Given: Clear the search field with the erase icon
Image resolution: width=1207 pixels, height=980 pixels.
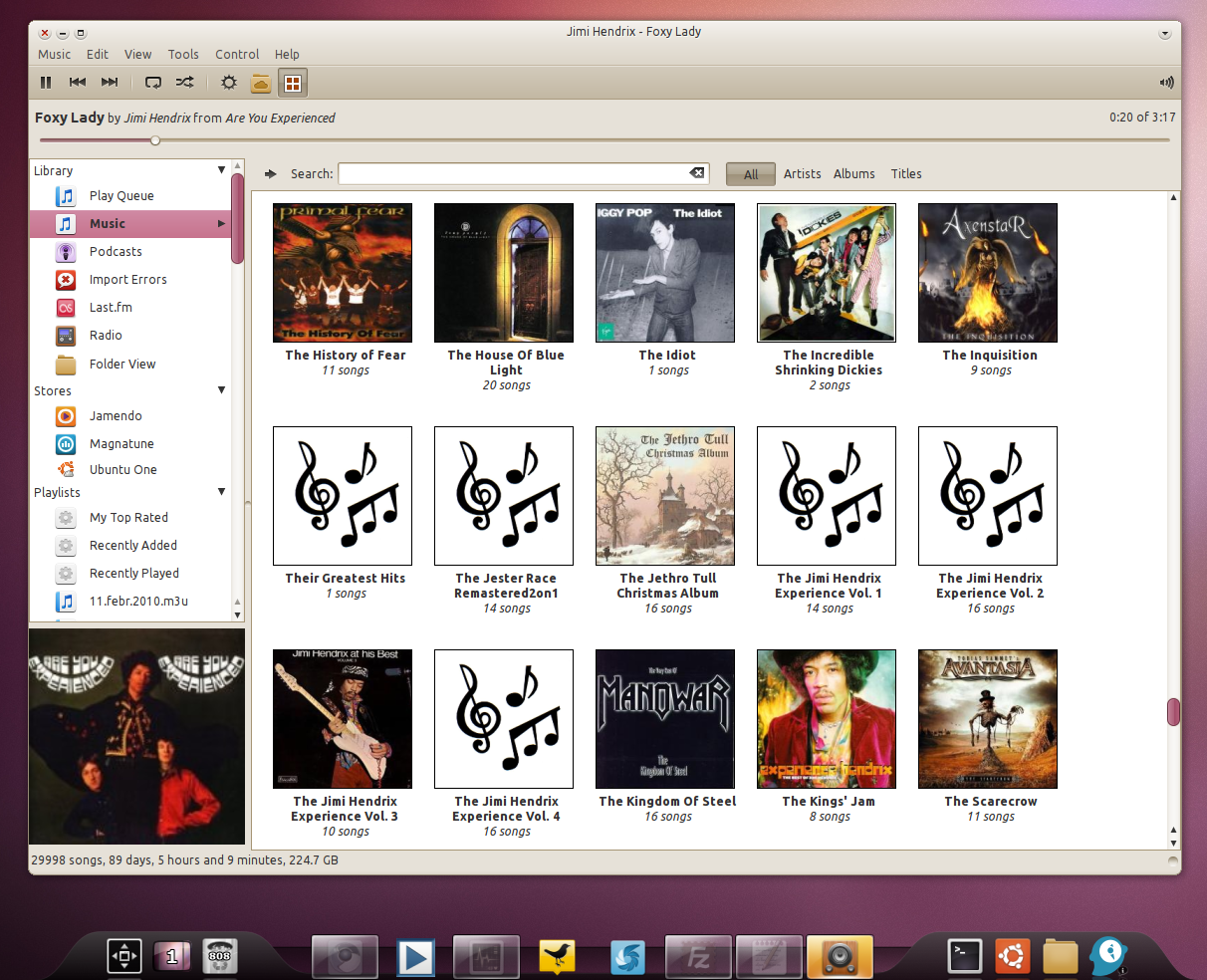Looking at the screenshot, I should tap(697, 173).
